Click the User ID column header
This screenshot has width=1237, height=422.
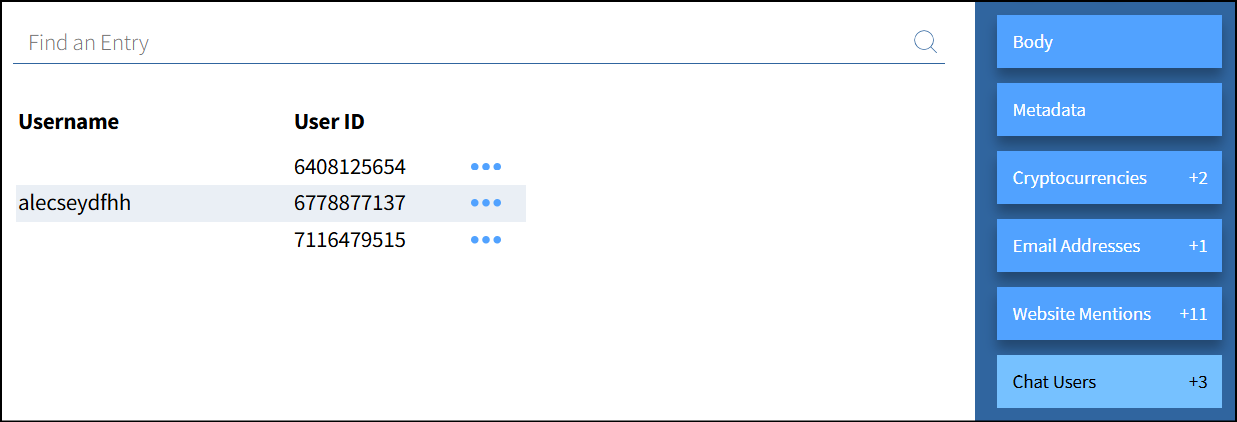(x=329, y=122)
